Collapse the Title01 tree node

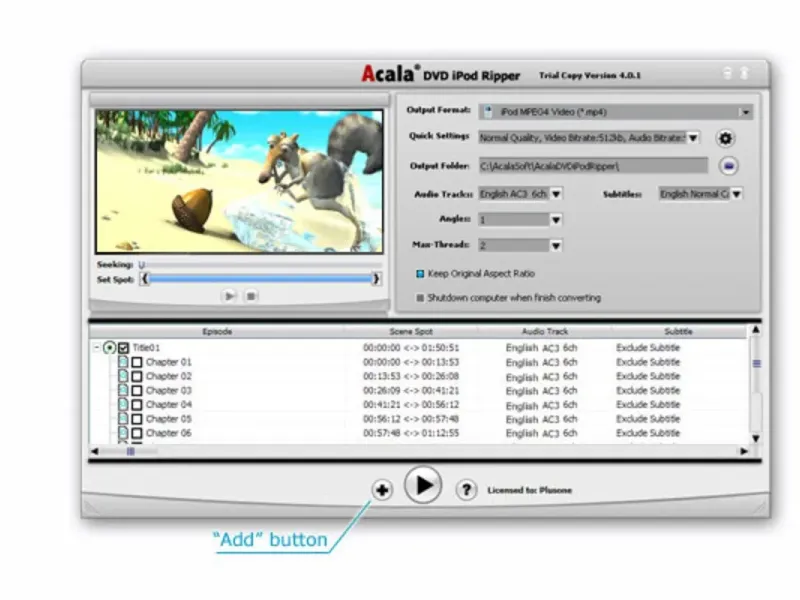coord(96,347)
